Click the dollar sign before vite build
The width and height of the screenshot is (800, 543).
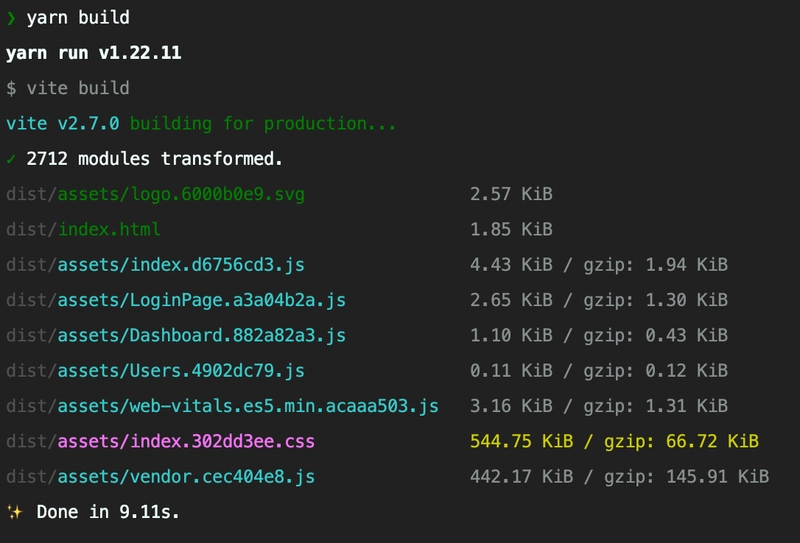11,88
